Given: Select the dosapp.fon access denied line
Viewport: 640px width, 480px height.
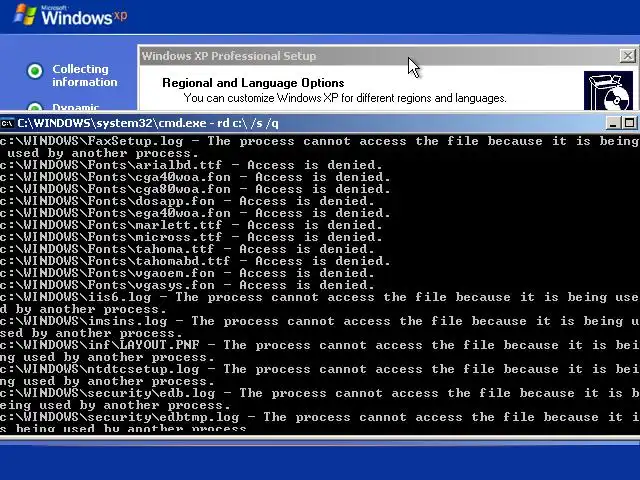Looking at the screenshot, I should [x=187, y=201].
